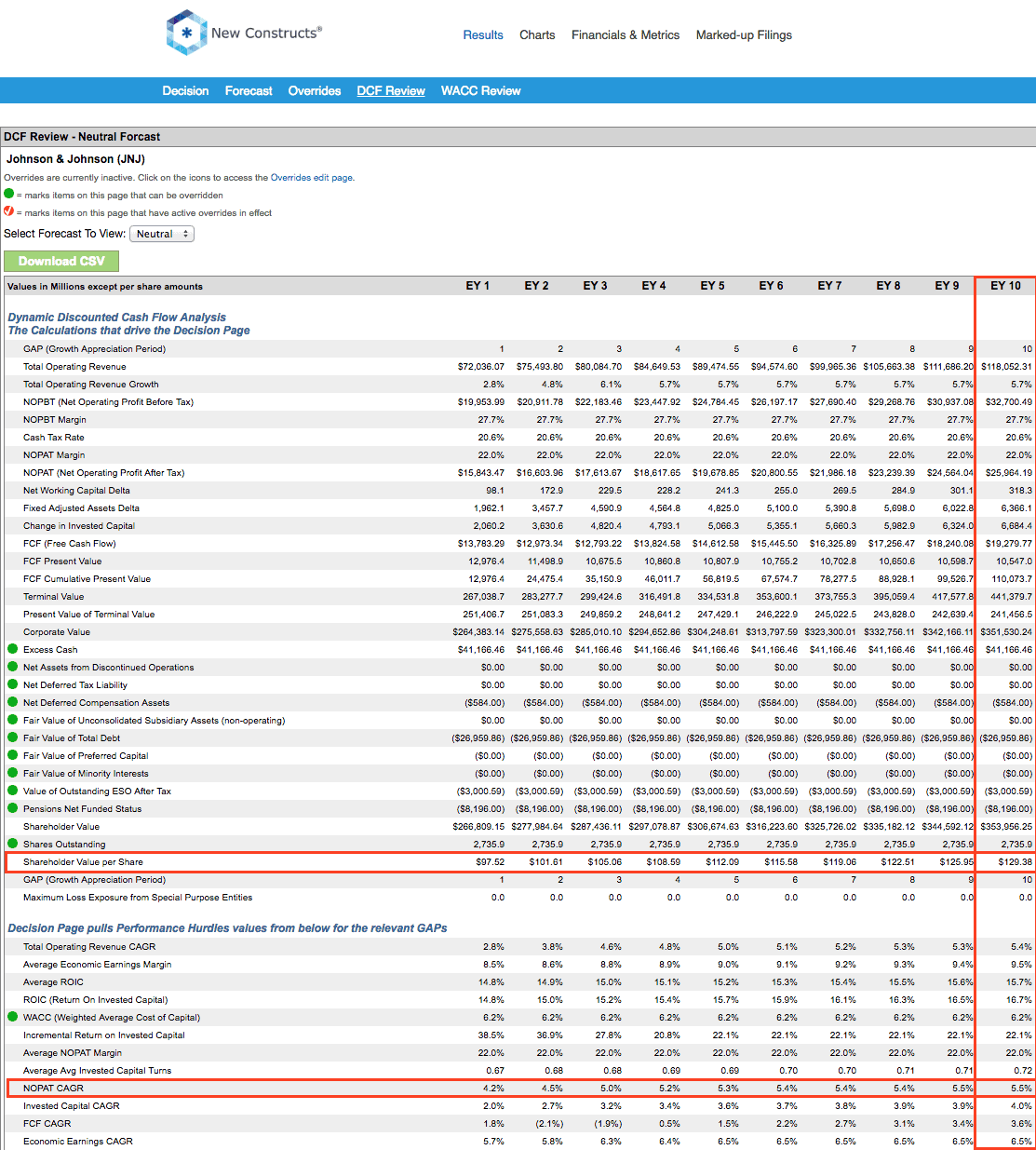1036x1150 pixels.
Task: Click the Net Working Capital Delta label
Action: tap(76, 491)
